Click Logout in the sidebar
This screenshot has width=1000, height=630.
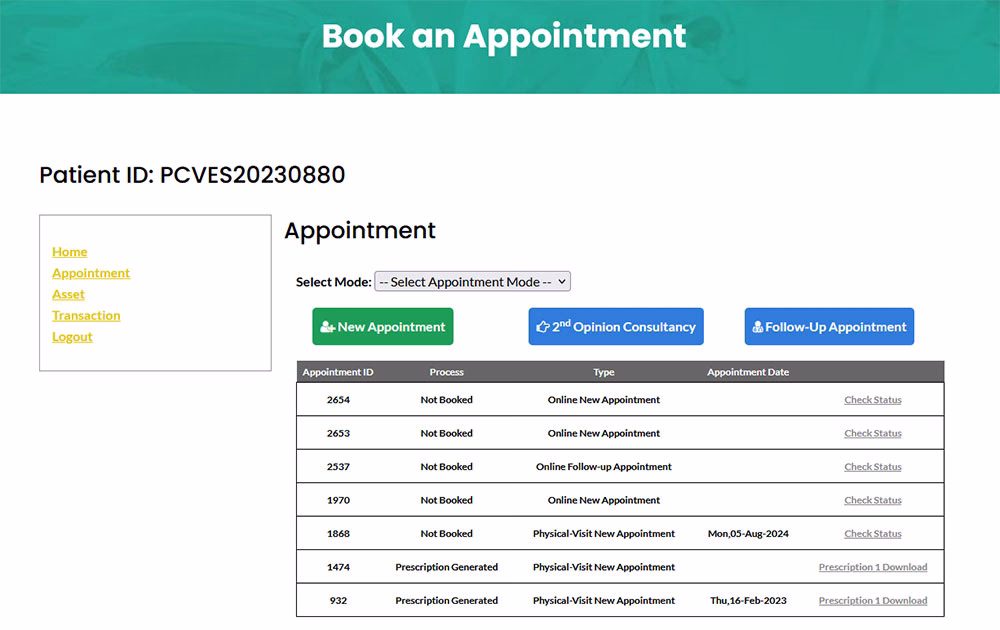click(72, 337)
